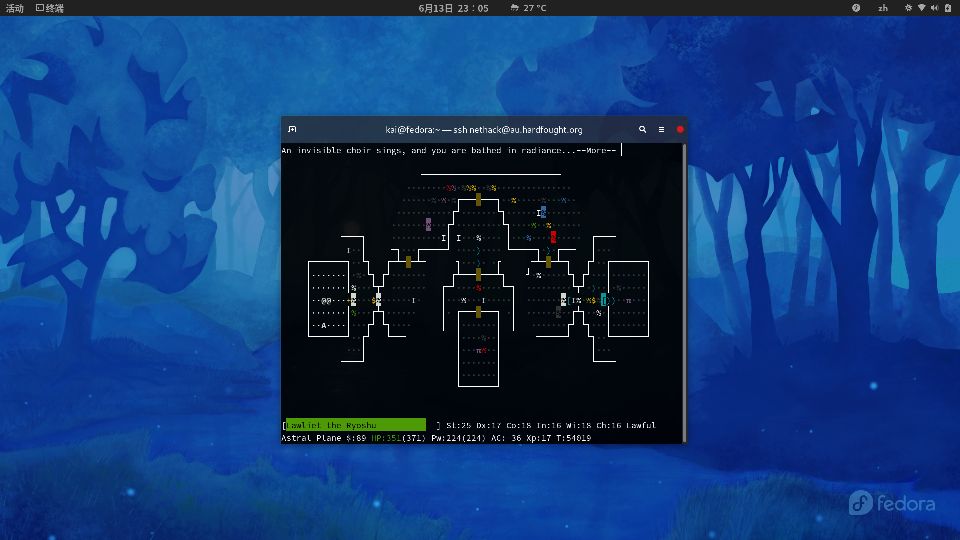Click the Pw:224(224) value

click(459, 438)
